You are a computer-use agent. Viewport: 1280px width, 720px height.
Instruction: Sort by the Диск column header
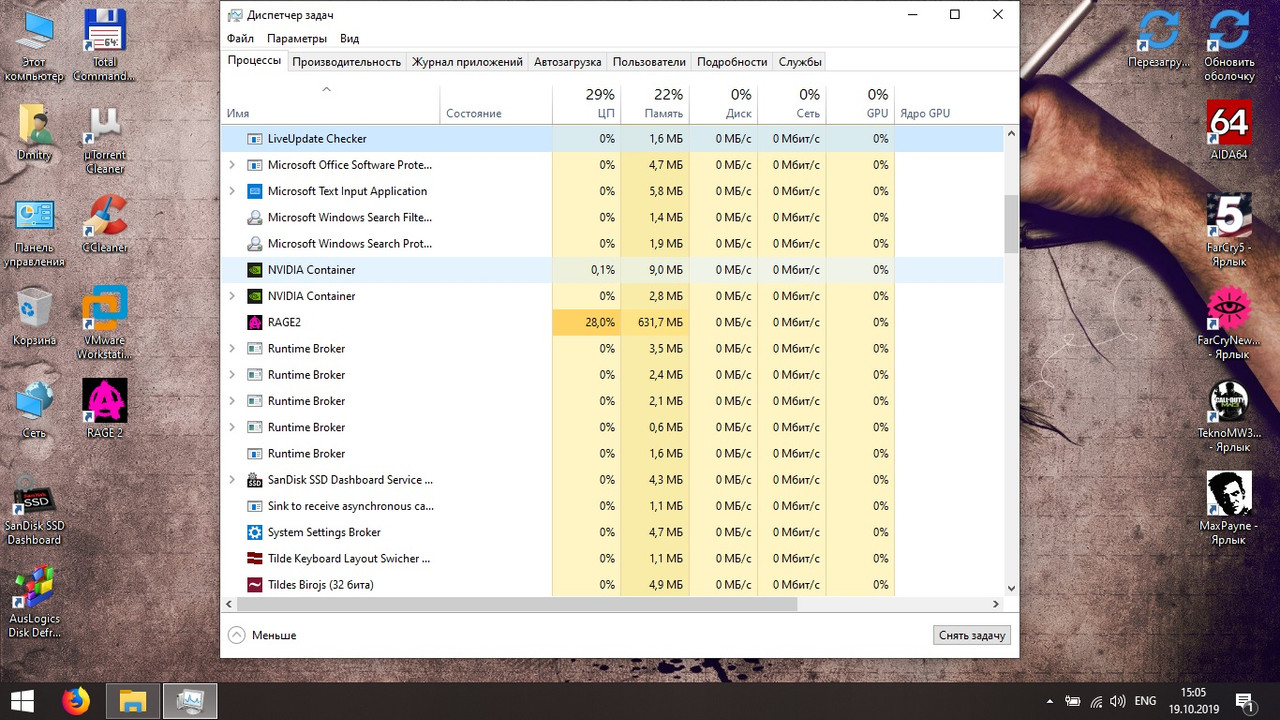tap(723, 103)
